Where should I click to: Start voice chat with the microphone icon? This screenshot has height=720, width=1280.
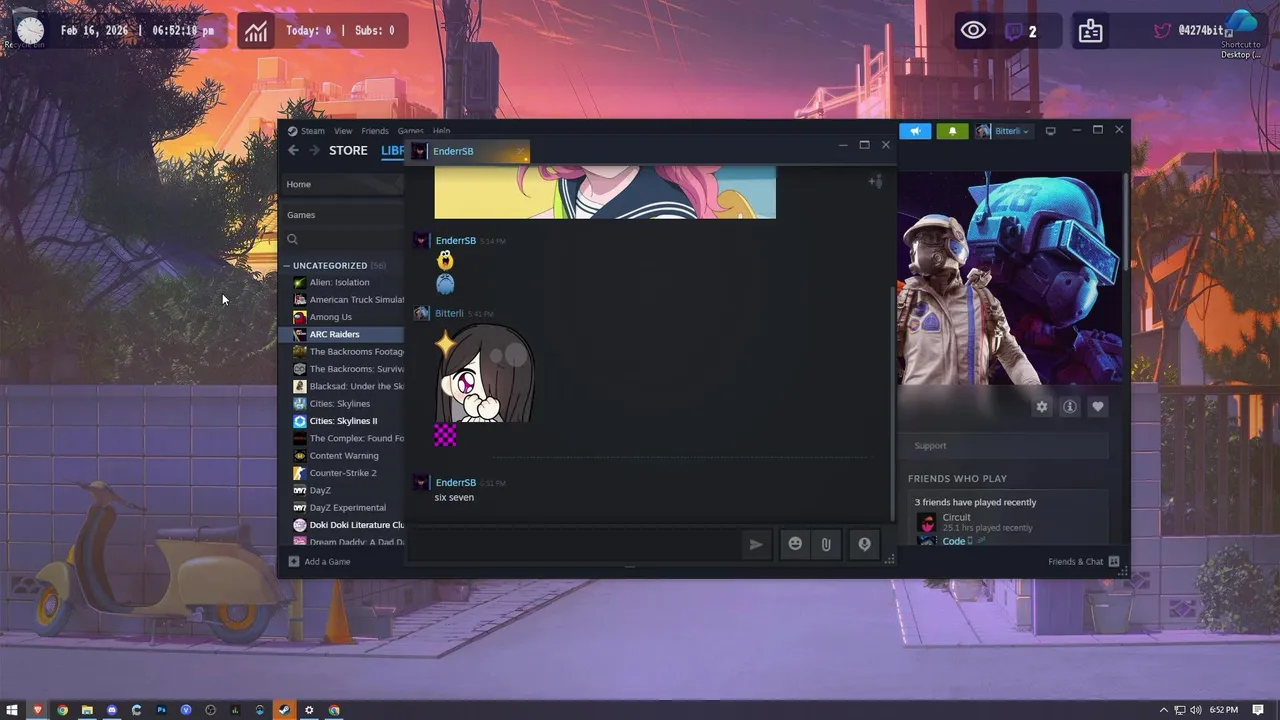pos(864,544)
